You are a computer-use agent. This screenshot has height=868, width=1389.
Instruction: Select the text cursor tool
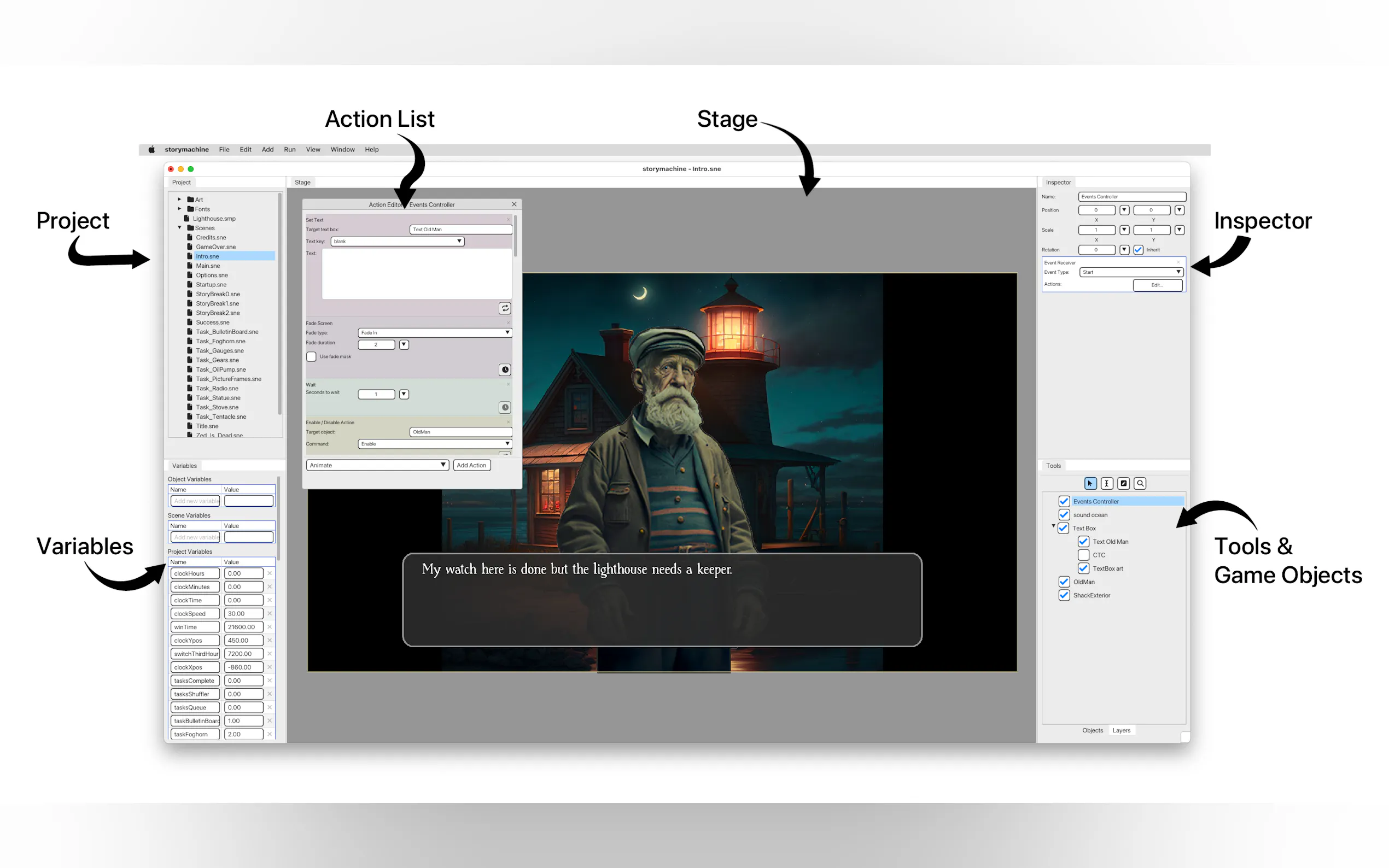[1106, 483]
